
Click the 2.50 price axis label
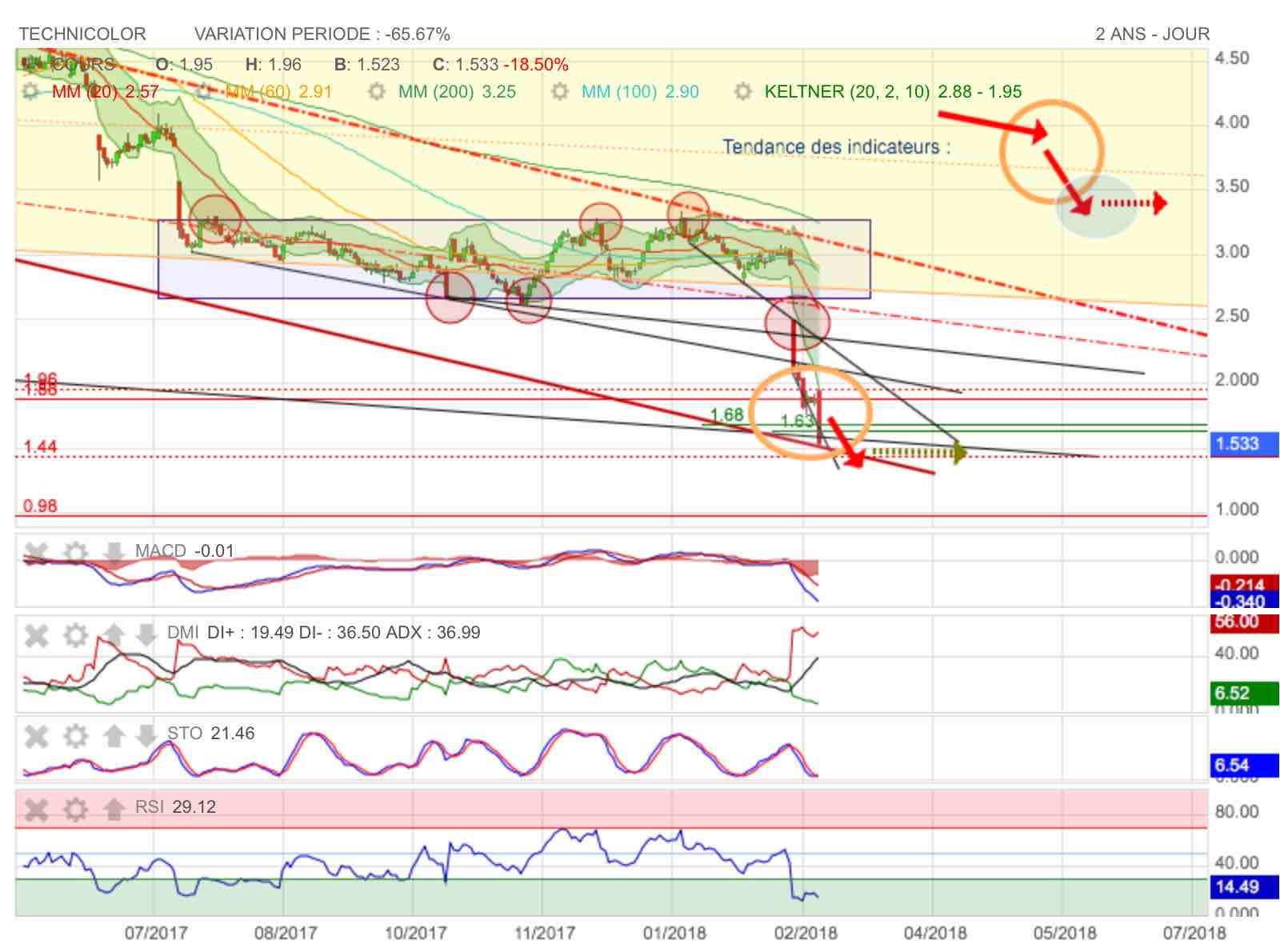point(1232,315)
